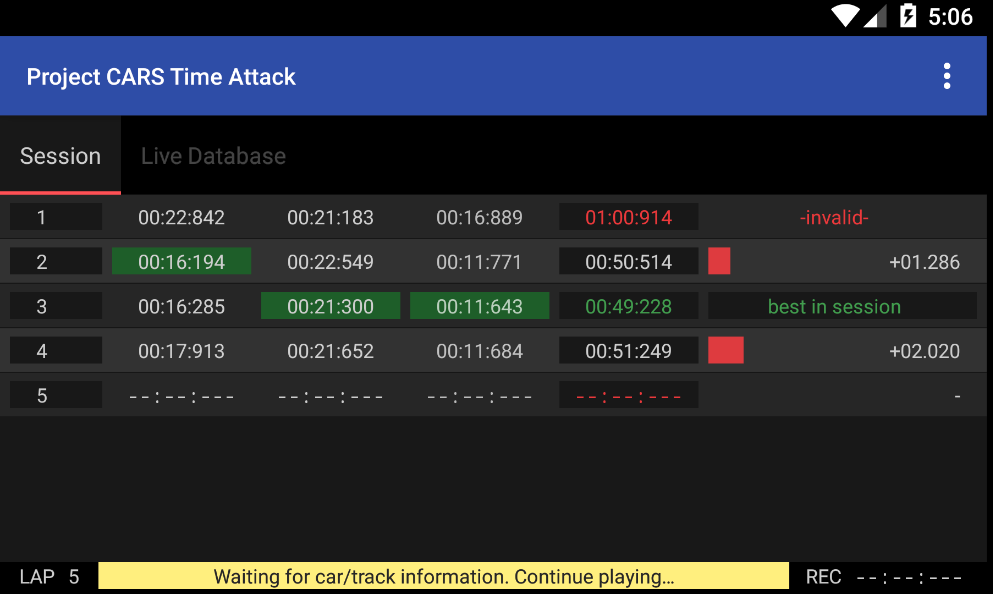Screen dimensions: 993x594
Task: Tap lap time 00:50:514
Action: click(x=628, y=261)
